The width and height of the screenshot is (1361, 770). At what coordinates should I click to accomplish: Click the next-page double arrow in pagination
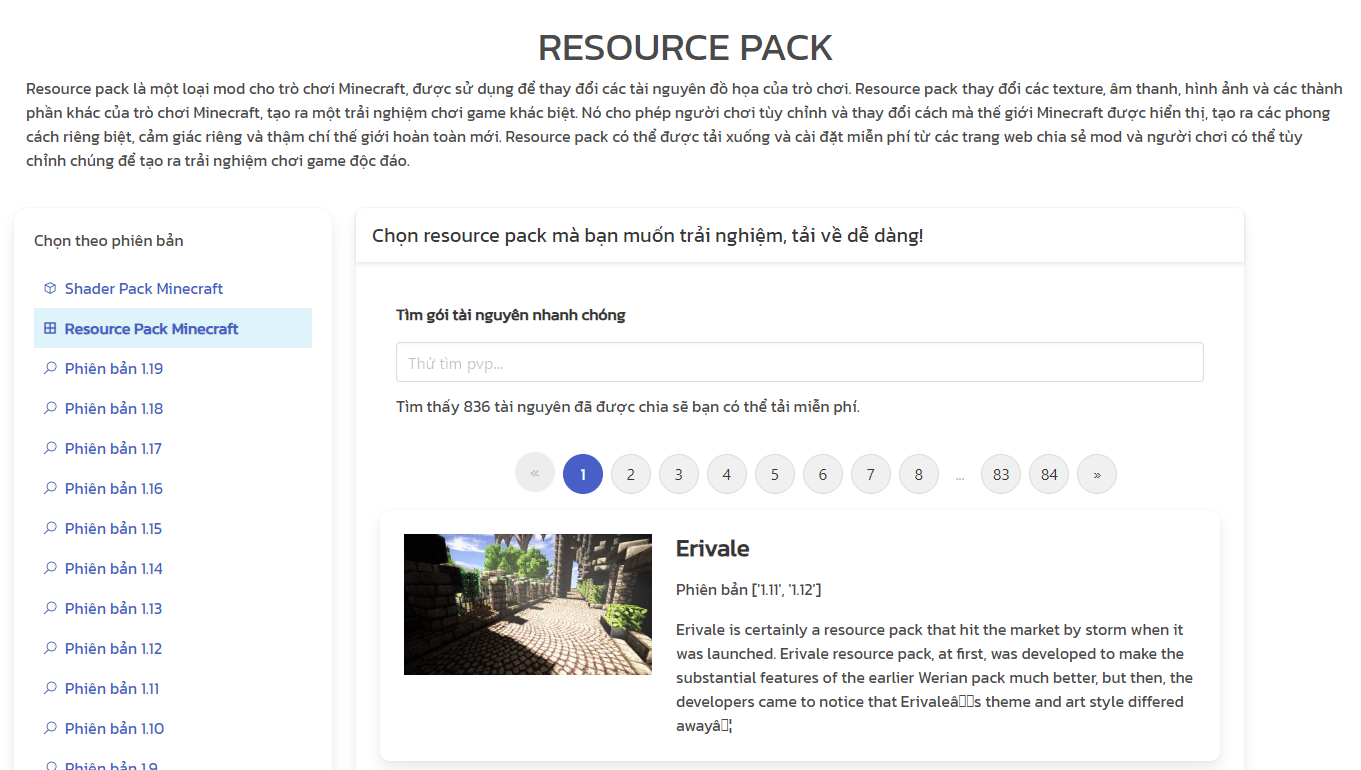[x=1096, y=473]
